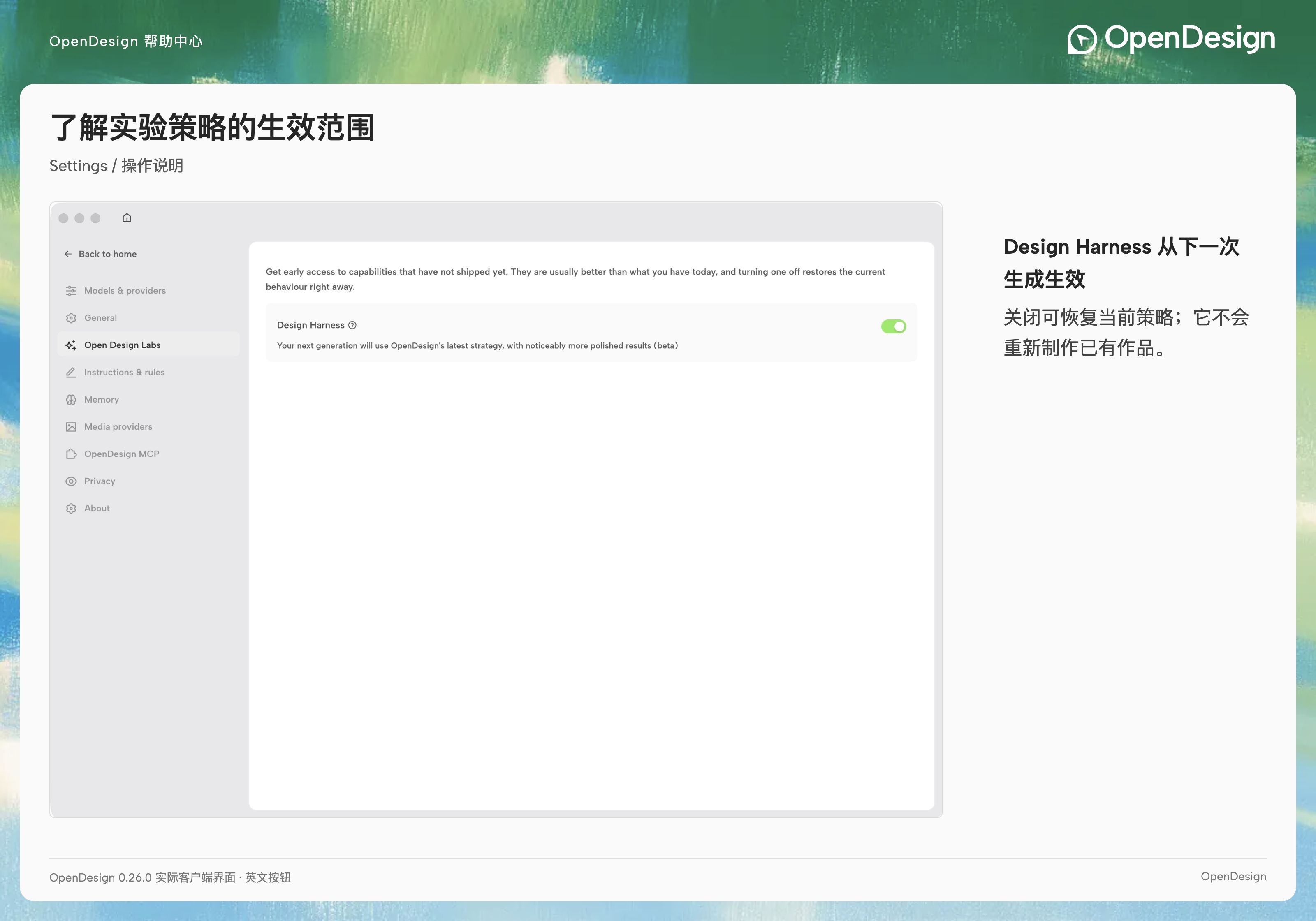This screenshot has width=1316, height=921.
Task: Click the About gear icon
Action: (71, 508)
